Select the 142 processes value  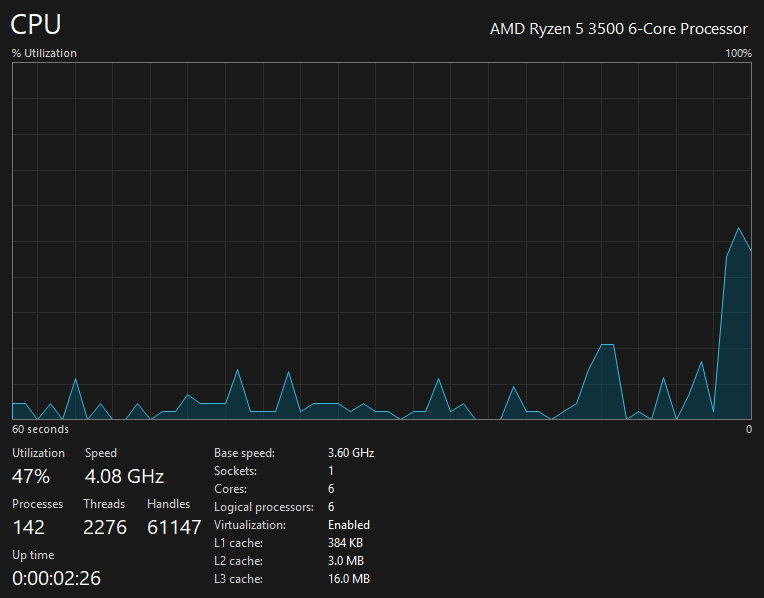[x=29, y=527]
